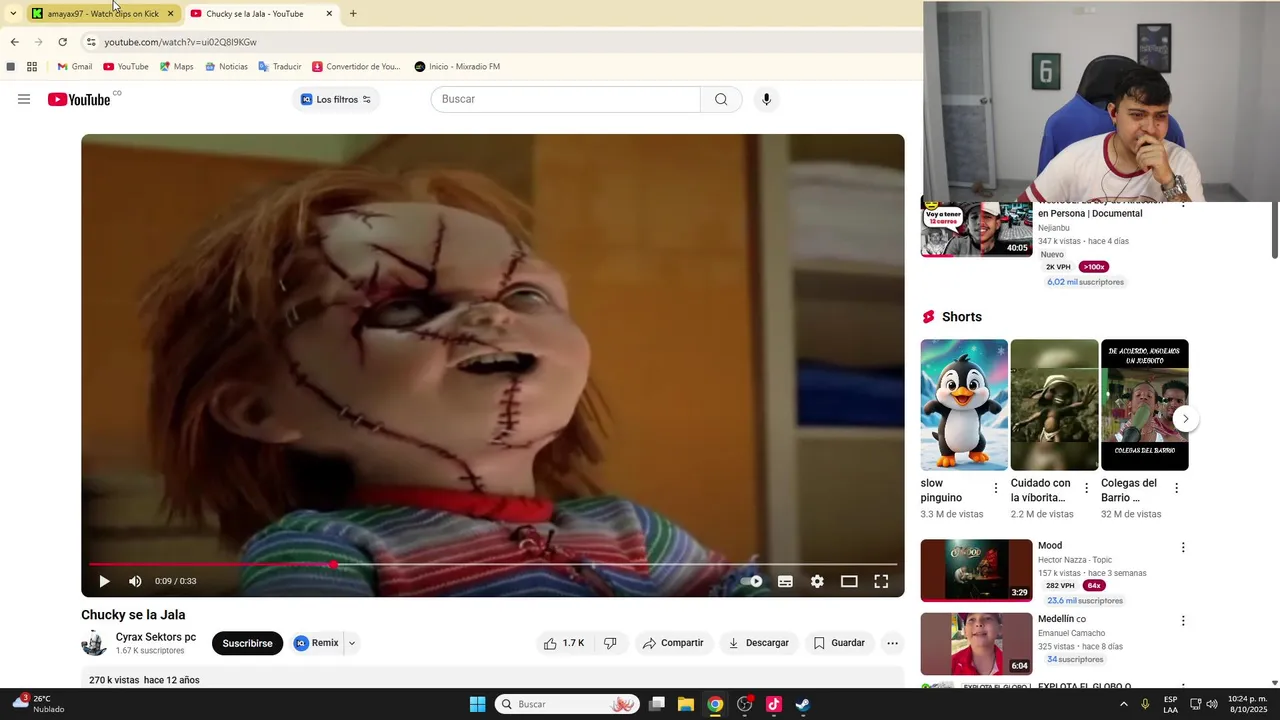
Task: Download the video with Descargar
Action: tap(758, 643)
